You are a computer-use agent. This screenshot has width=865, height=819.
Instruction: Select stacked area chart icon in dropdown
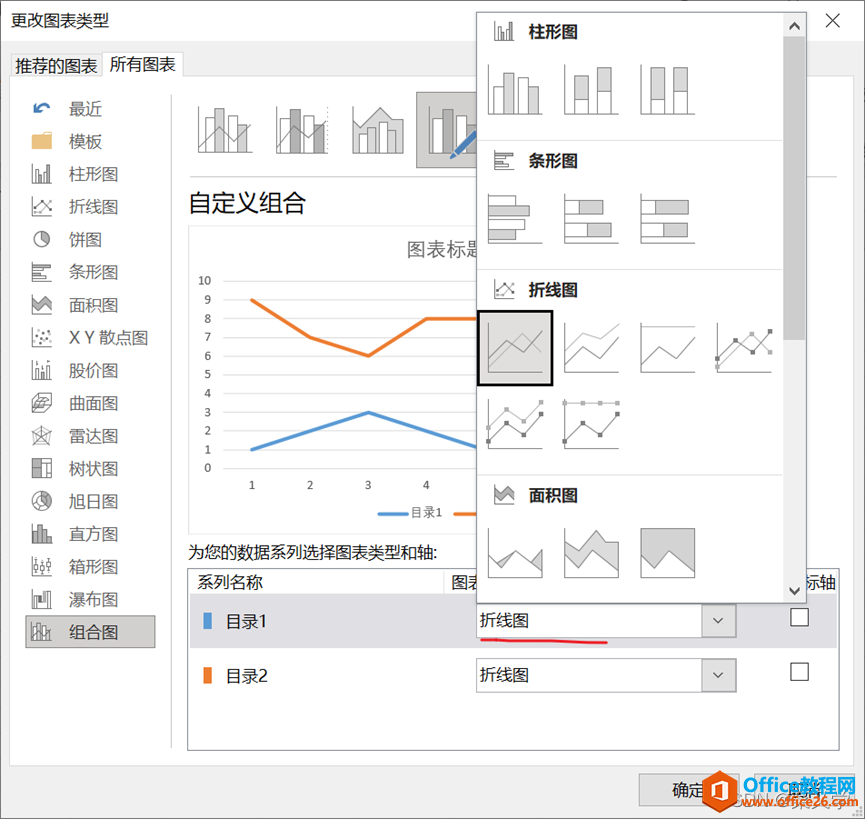(x=591, y=553)
